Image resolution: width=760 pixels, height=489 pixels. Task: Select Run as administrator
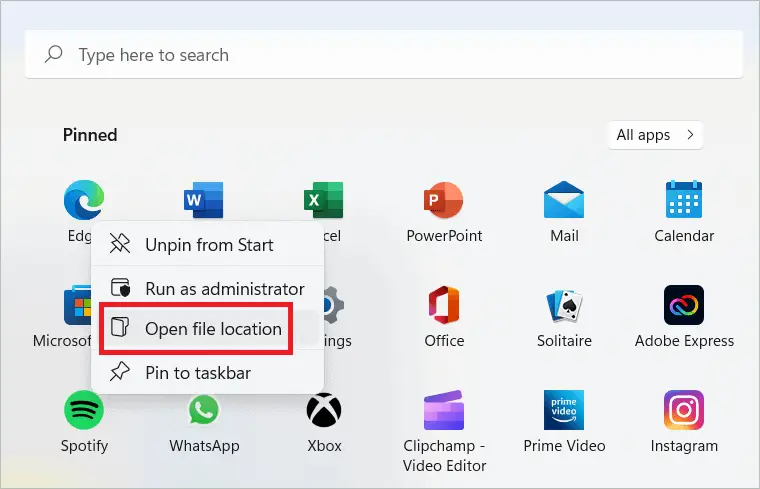[207, 289]
